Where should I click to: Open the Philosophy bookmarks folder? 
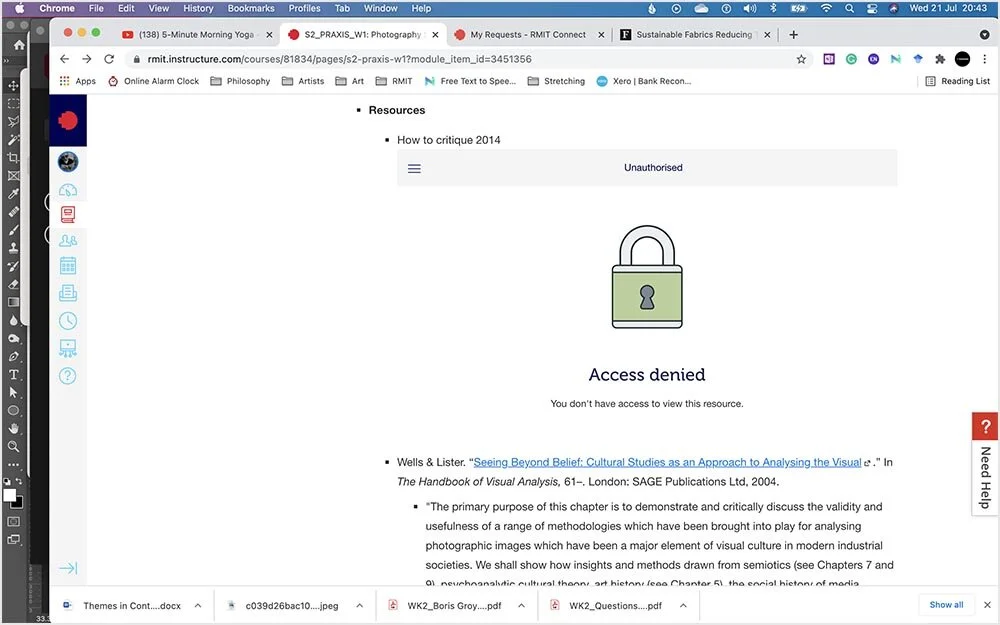(240, 81)
